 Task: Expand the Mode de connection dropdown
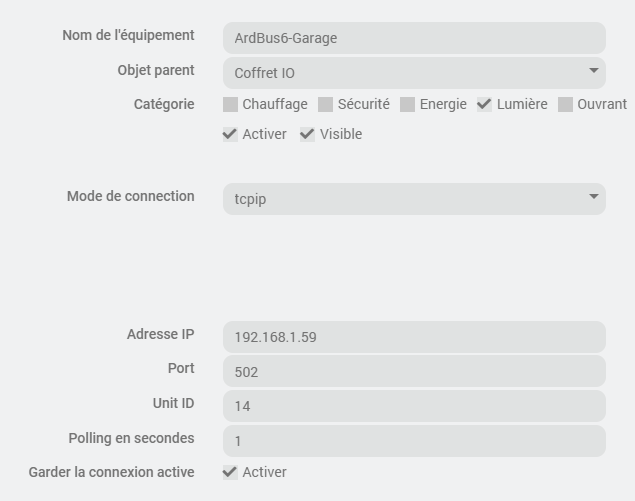pos(414,198)
